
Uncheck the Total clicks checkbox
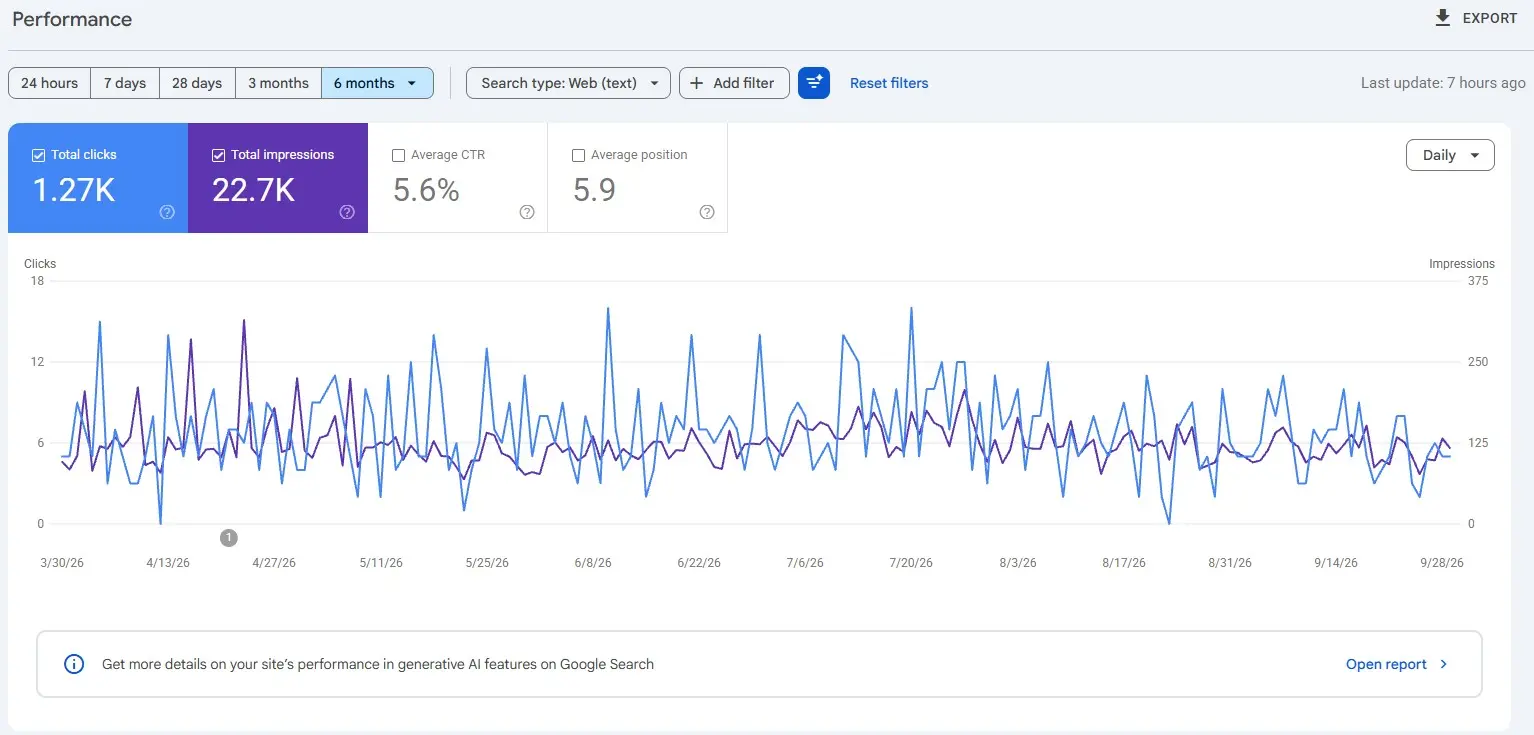[38, 155]
